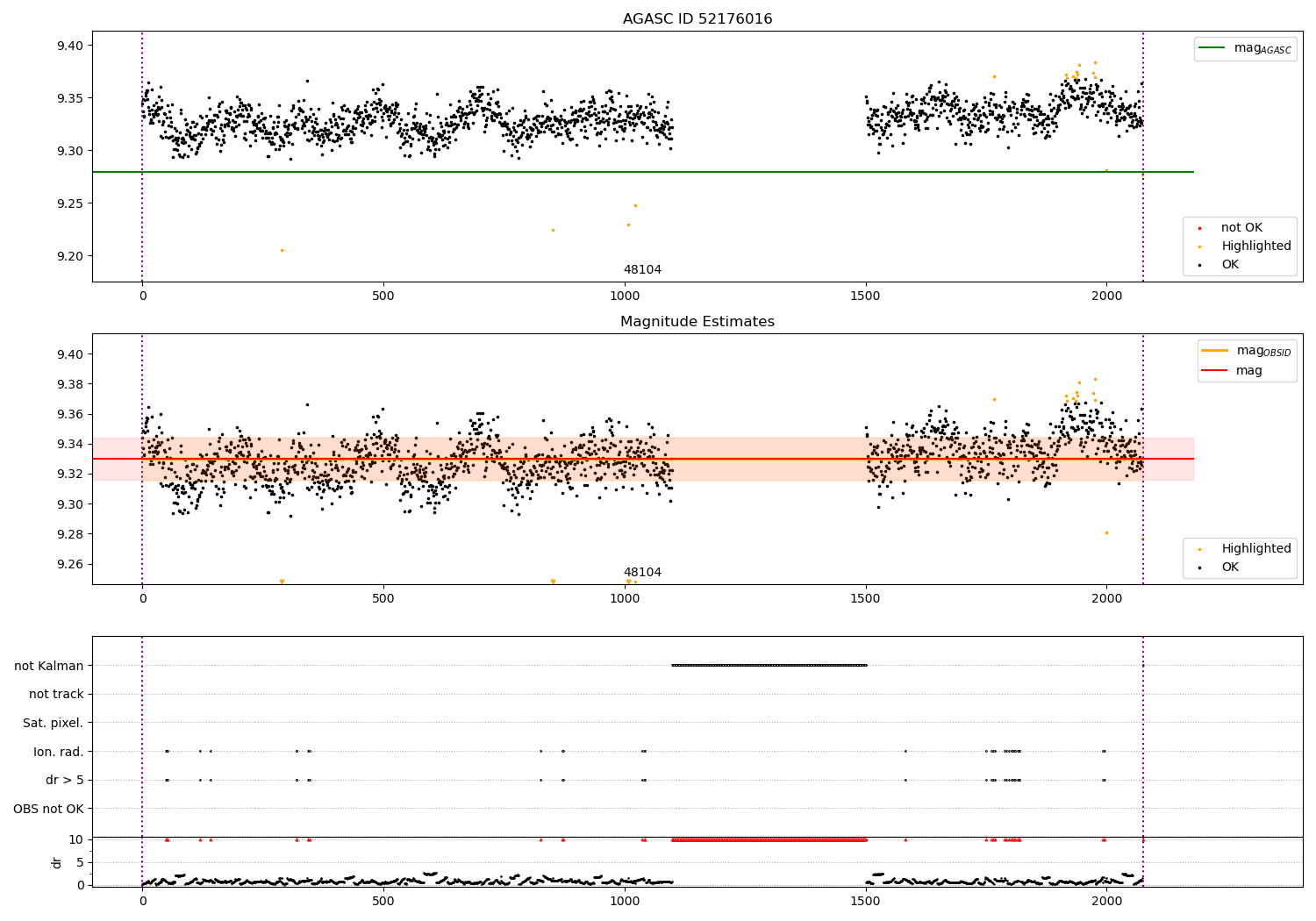The image size is (1316, 921).
Task: Click orange dot beside Highlighted, Magnitude Estimates legend
Action: pyautogui.click(x=1199, y=549)
